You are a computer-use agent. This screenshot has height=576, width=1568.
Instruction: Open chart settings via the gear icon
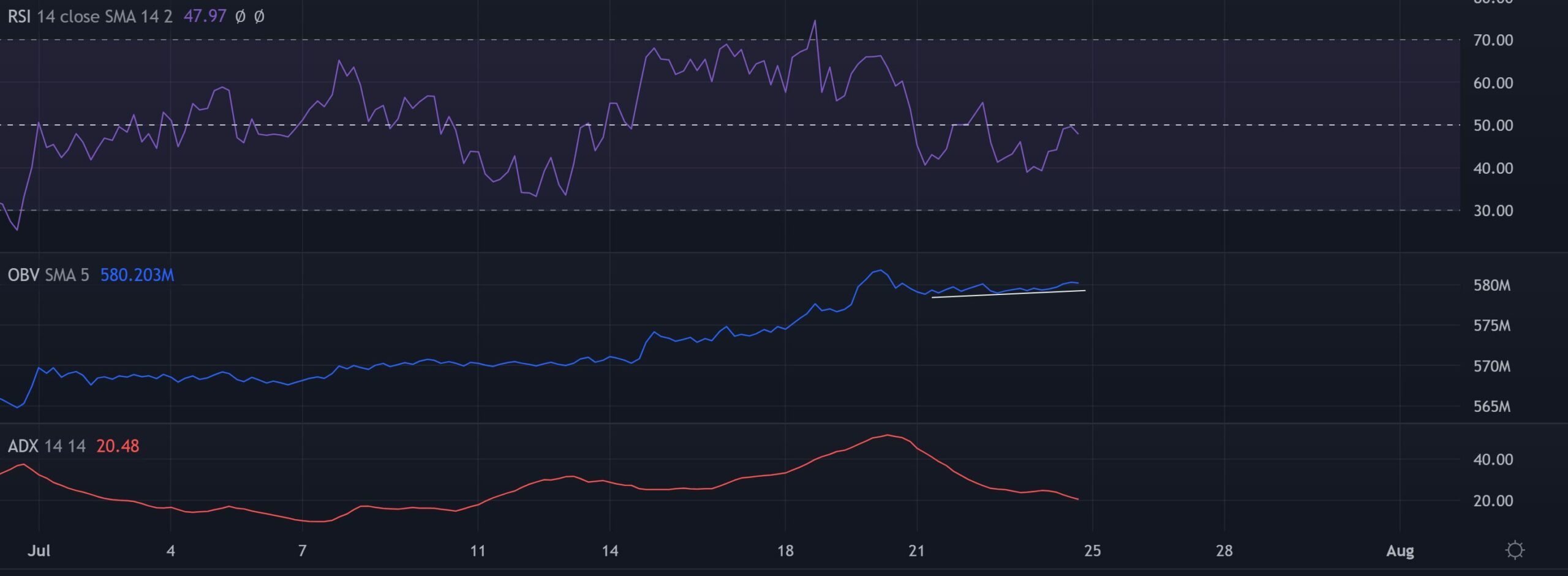pos(1515,550)
